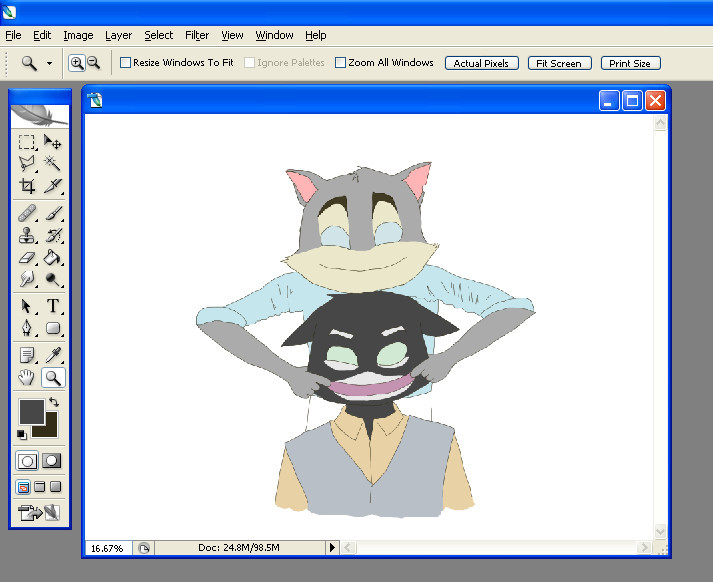Click the Actual Pixels button
Screen dimensions: 713x582
click(482, 63)
